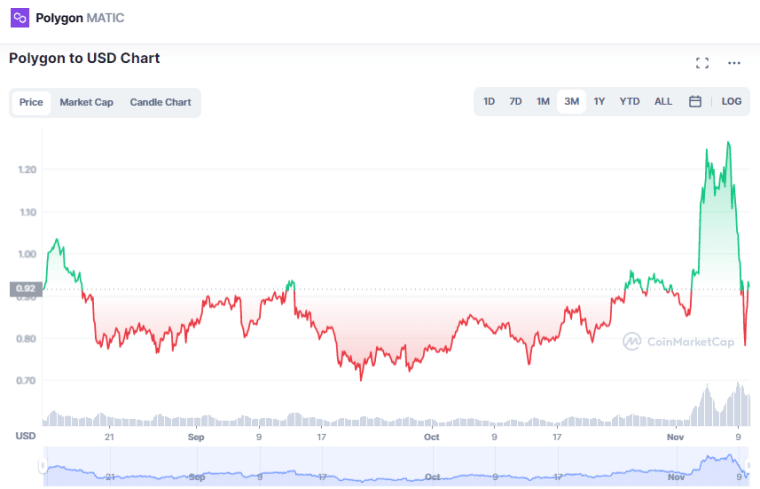Click the Polygon to USD Chart title
The height and width of the screenshot is (489, 760).
84,58
